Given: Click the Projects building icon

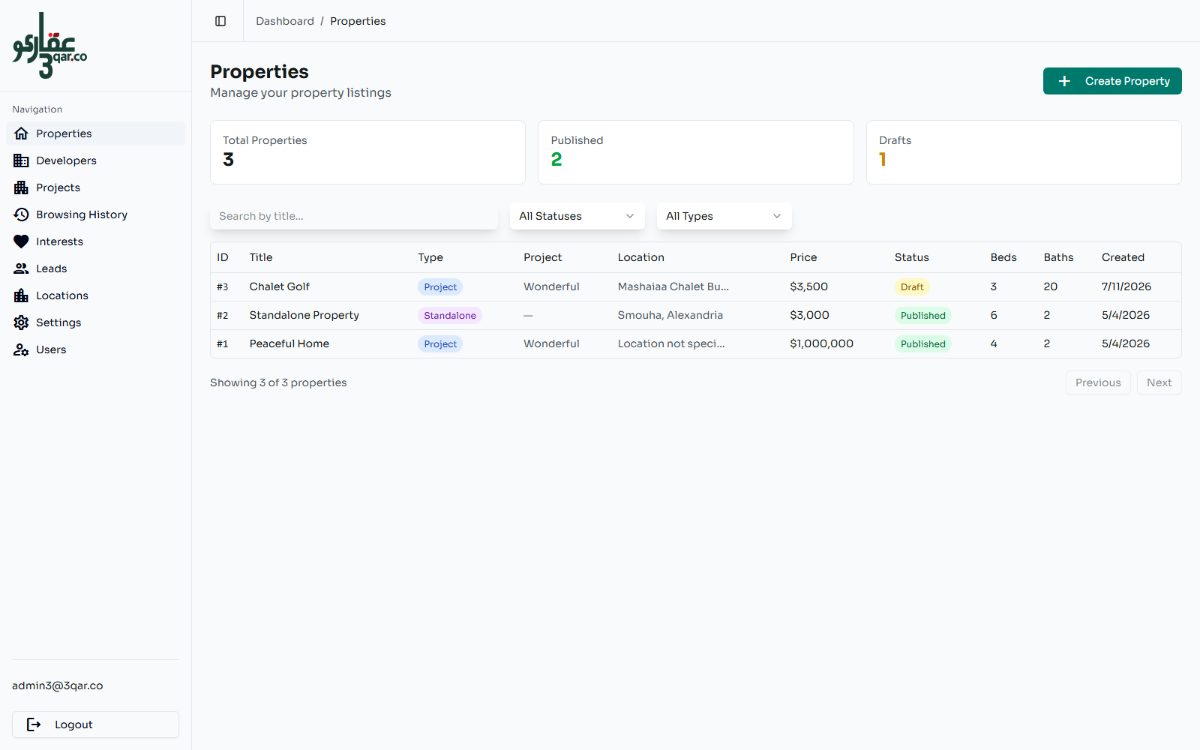Looking at the screenshot, I should point(21,187).
